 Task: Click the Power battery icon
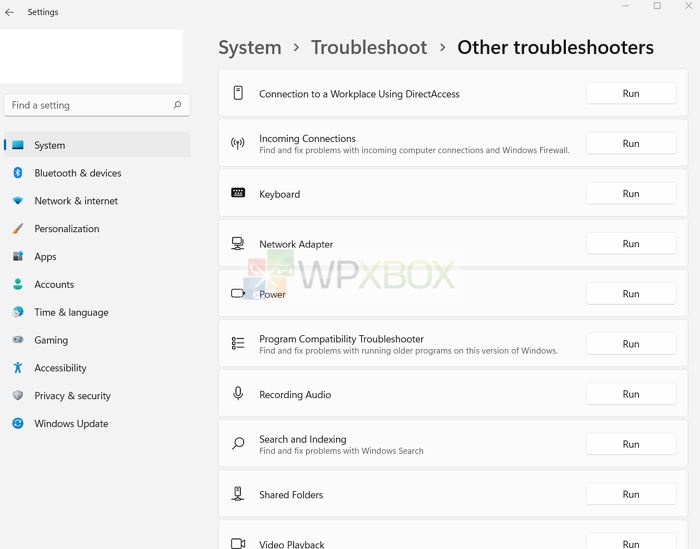(238, 293)
